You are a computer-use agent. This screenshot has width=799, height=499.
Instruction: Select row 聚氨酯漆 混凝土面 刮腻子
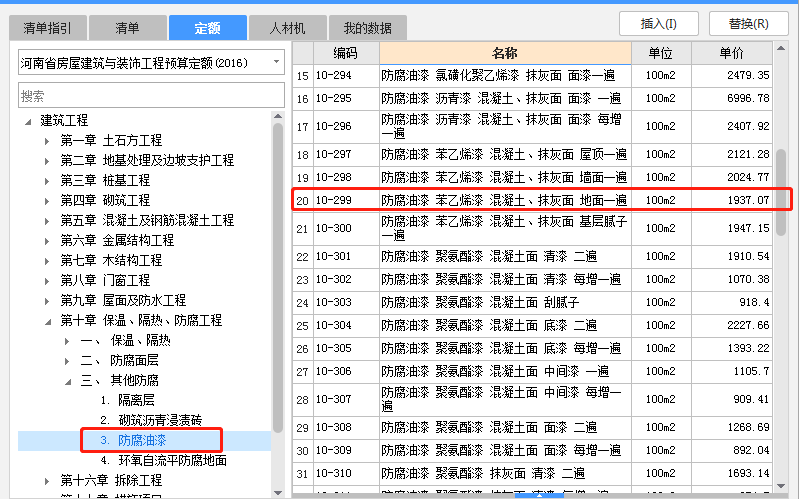tap(532, 302)
